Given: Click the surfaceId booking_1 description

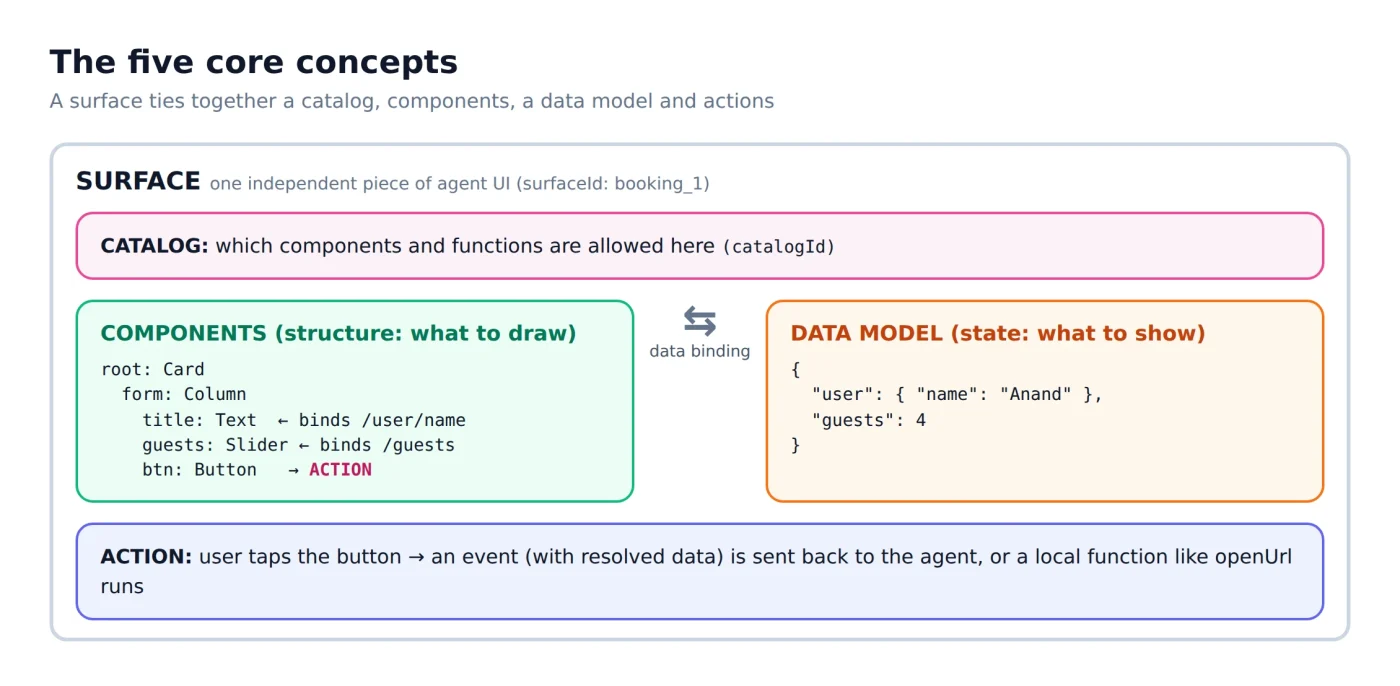Looking at the screenshot, I should point(460,184).
